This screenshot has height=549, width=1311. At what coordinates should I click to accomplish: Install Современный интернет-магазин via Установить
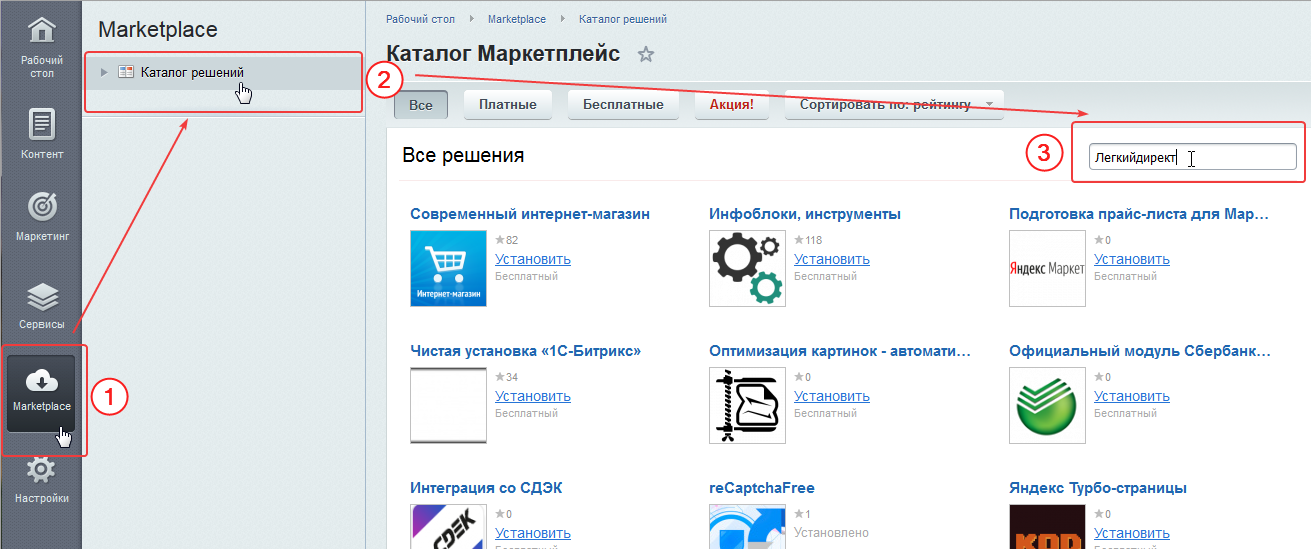click(533, 259)
